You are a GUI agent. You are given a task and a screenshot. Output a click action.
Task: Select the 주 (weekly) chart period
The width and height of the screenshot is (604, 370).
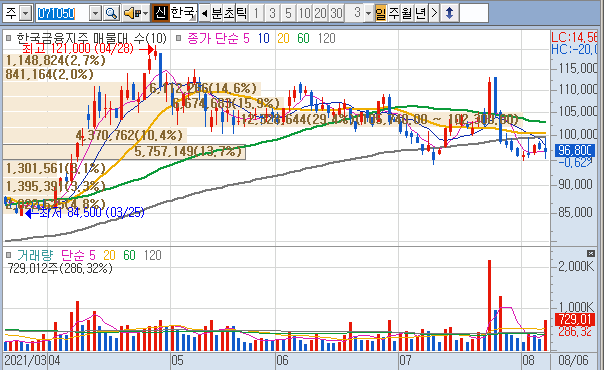(394, 13)
